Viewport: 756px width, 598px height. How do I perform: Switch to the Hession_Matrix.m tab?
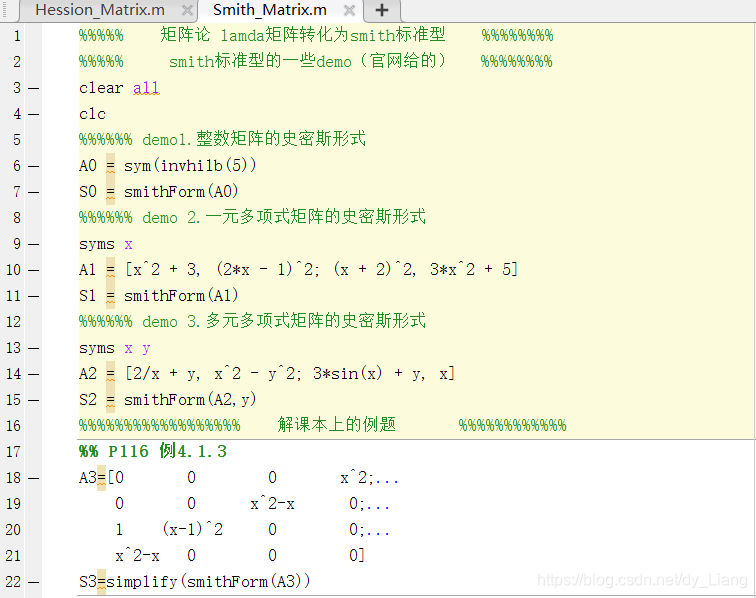pyautogui.click(x=100, y=10)
